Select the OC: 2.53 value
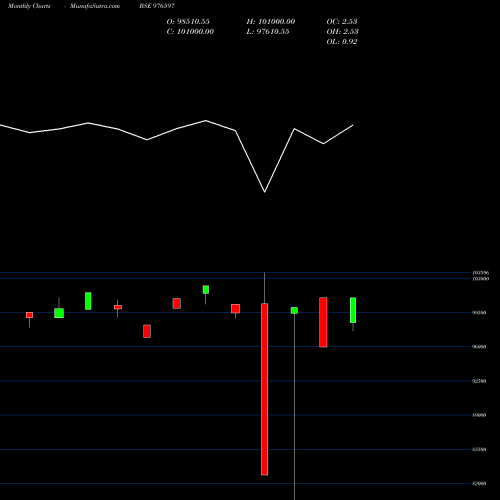The width and height of the screenshot is (500, 500). tap(342, 22)
